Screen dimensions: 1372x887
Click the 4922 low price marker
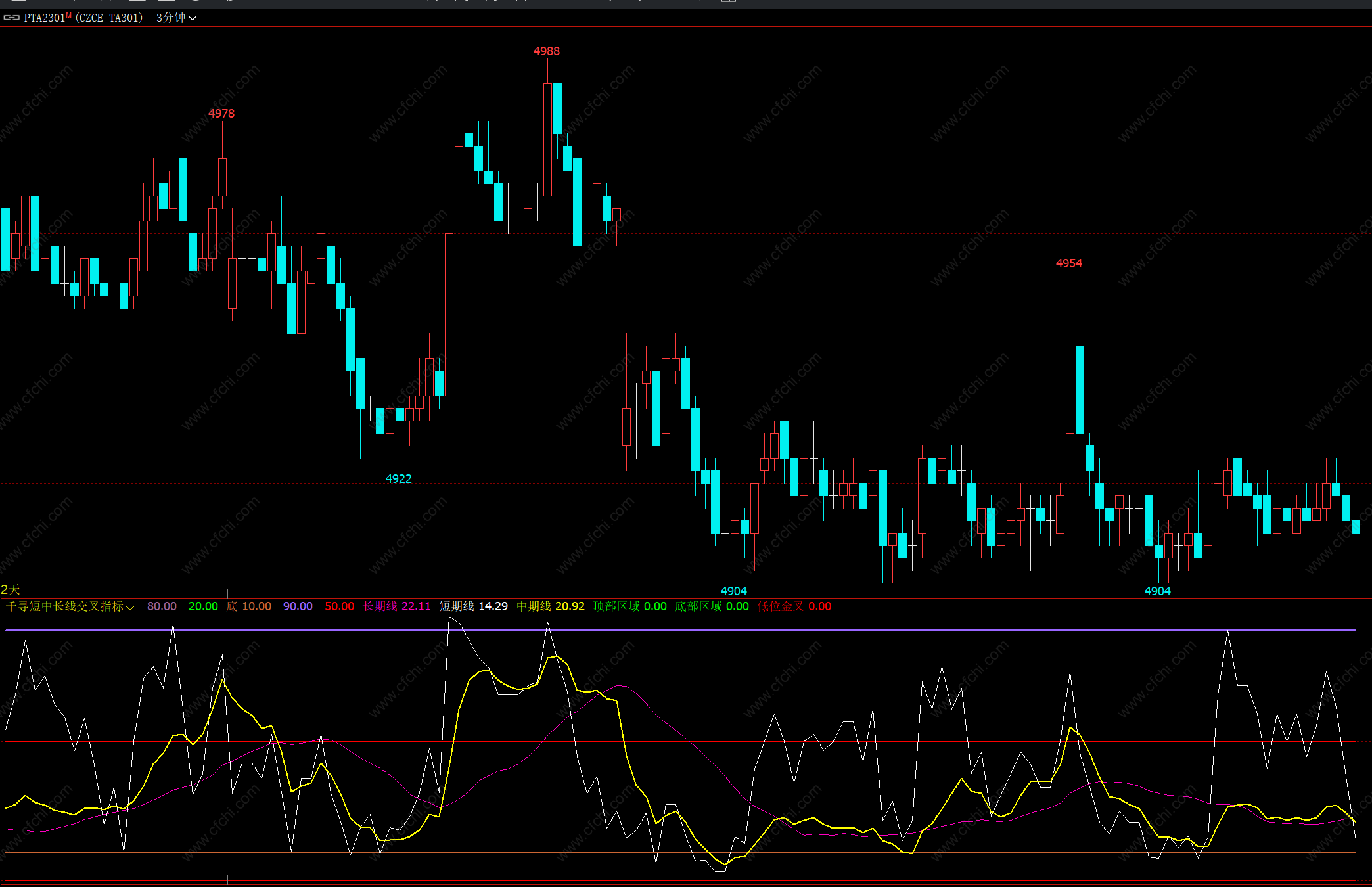(398, 479)
